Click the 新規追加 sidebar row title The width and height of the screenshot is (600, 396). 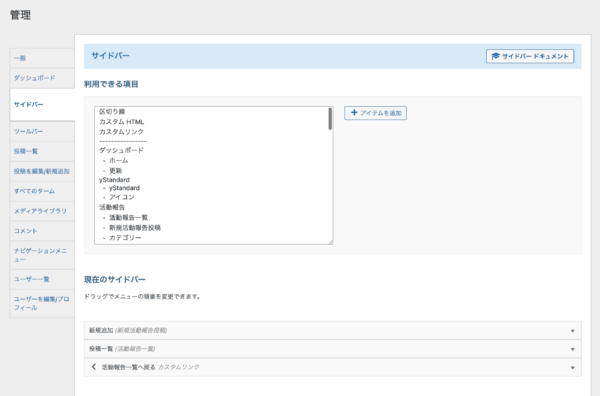point(101,330)
